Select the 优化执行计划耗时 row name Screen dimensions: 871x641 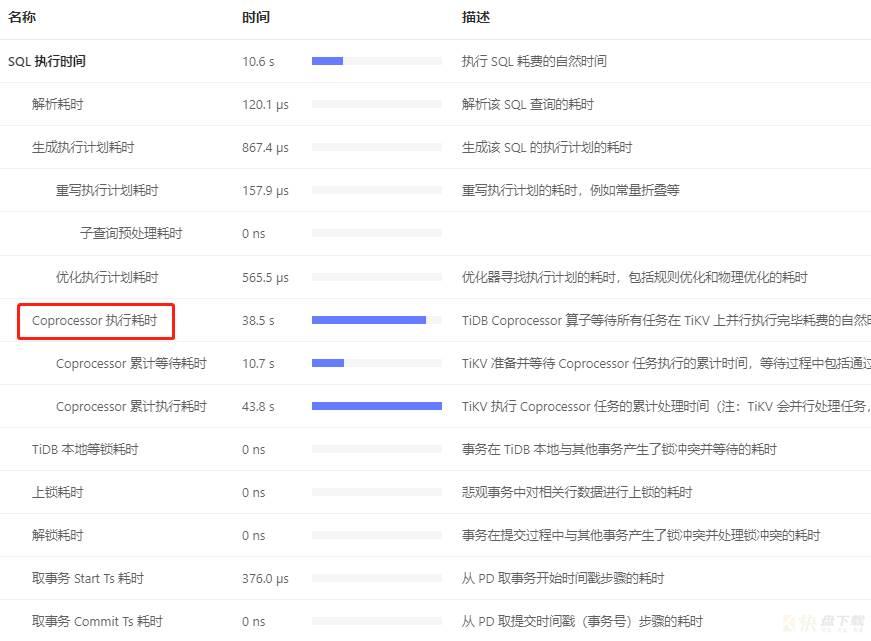[107, 277]
